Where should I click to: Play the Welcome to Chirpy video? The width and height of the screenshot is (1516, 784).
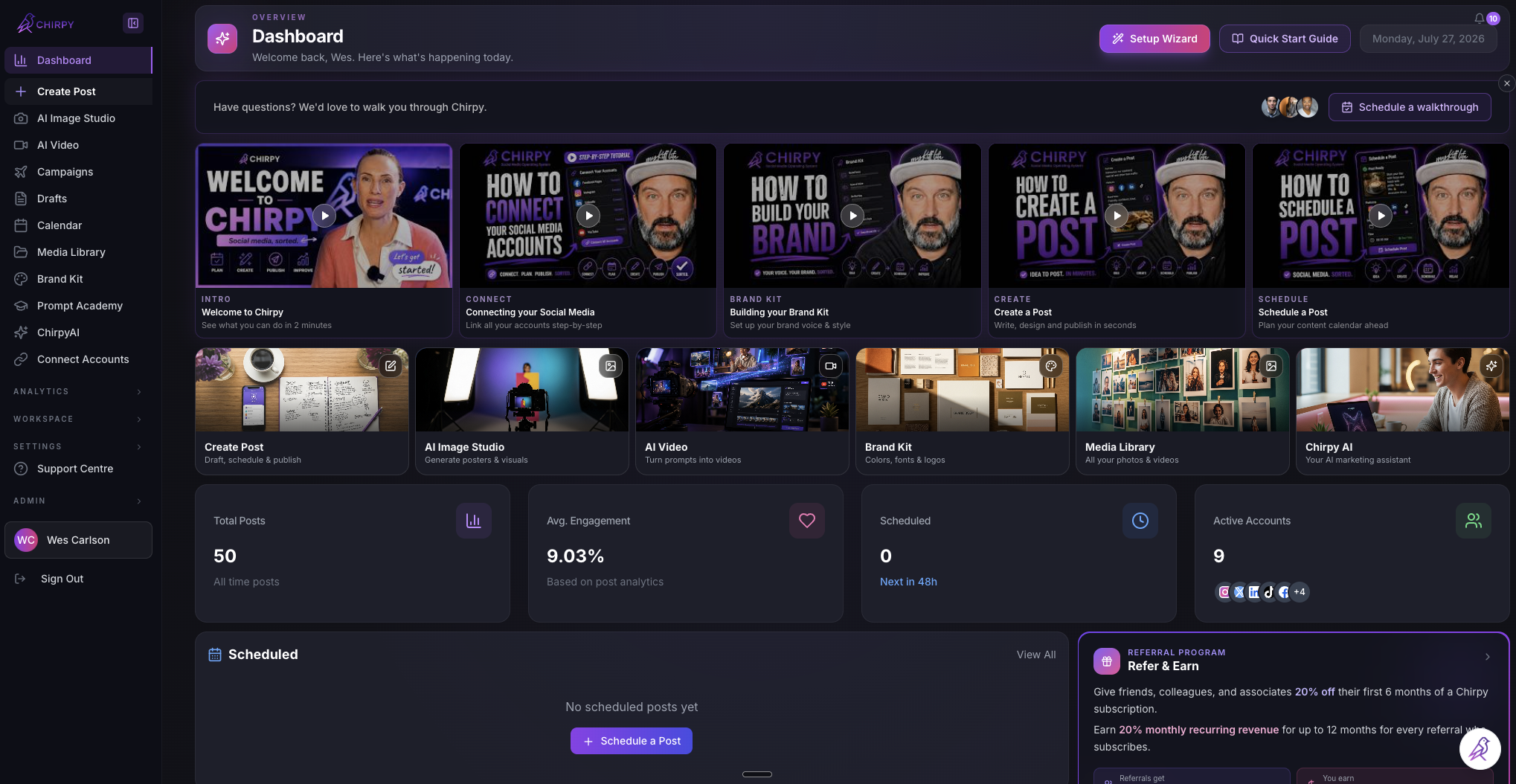[324, 216]
